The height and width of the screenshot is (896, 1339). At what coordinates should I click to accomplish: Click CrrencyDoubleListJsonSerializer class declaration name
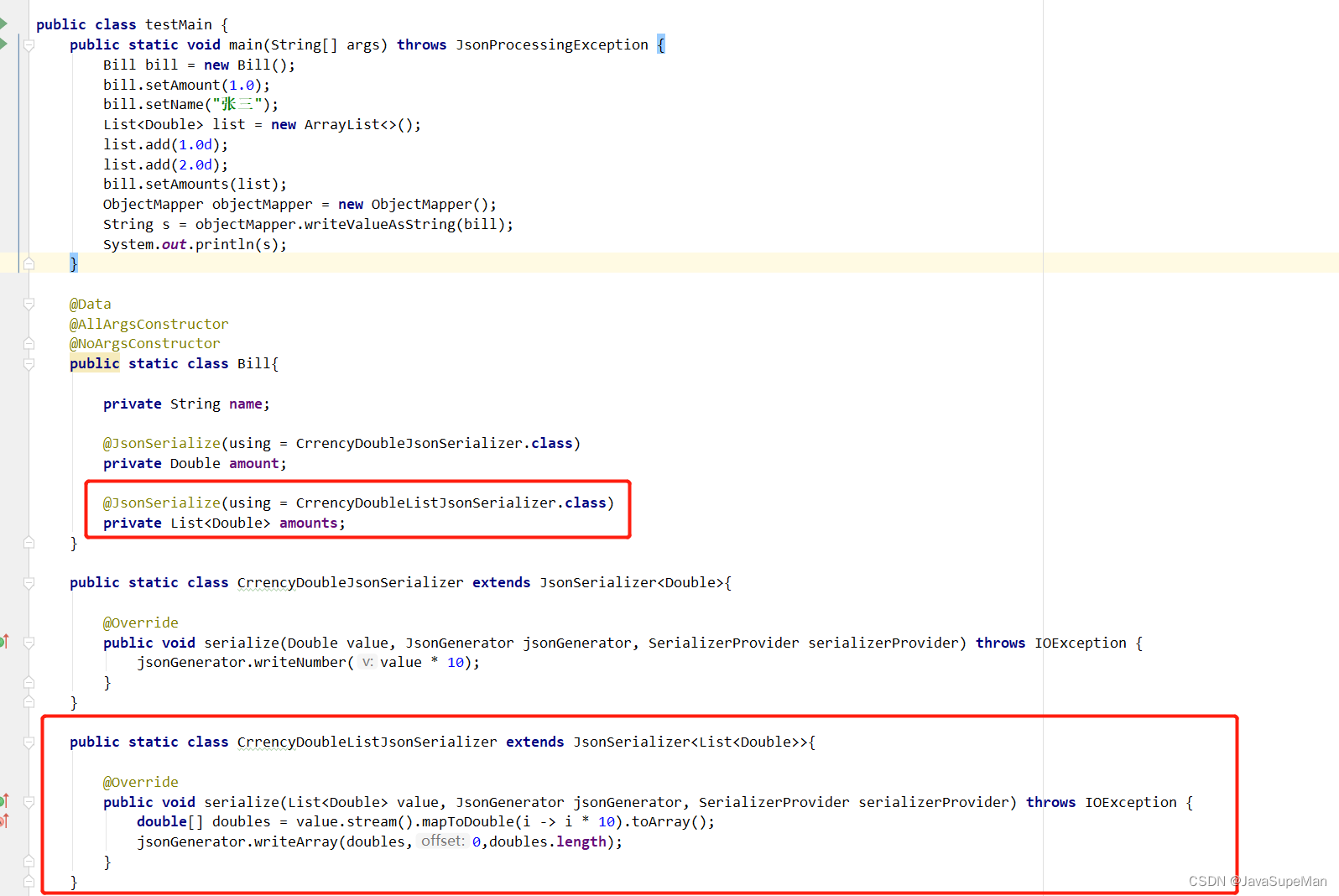[x=367, y=742]
